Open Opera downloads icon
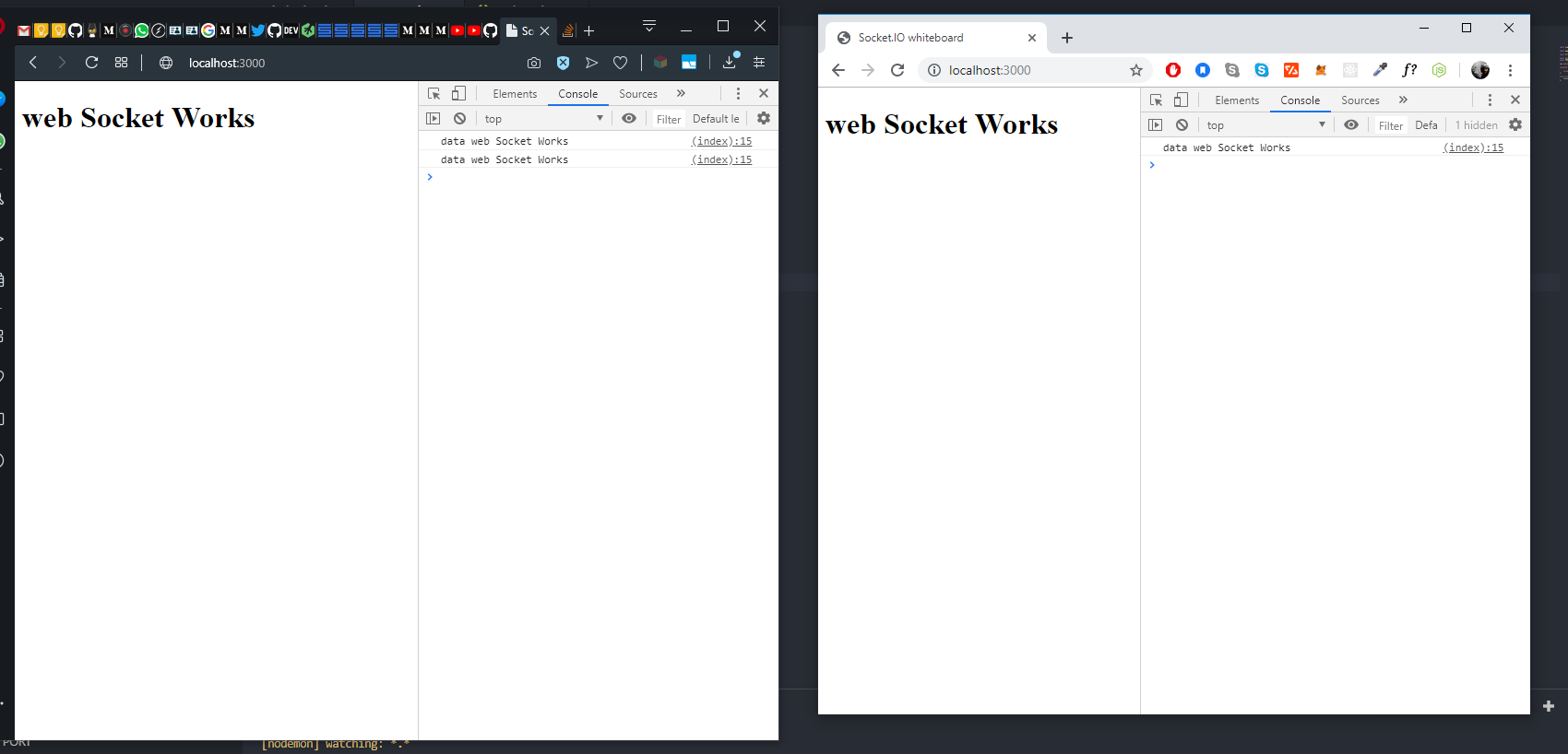Viewport: 1568px width, 754px height. (x=730, y=63)
